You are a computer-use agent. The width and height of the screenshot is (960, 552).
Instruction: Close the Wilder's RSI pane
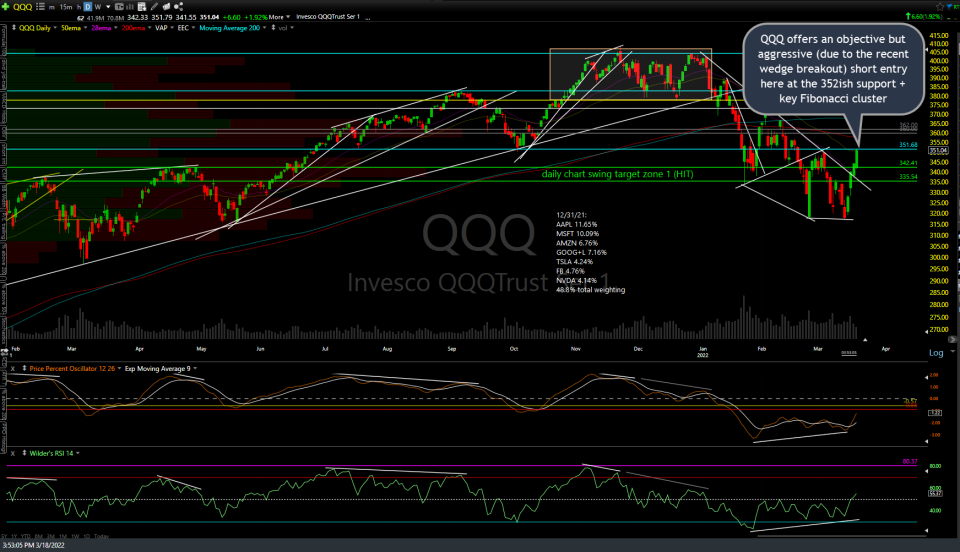click(13, 453)
